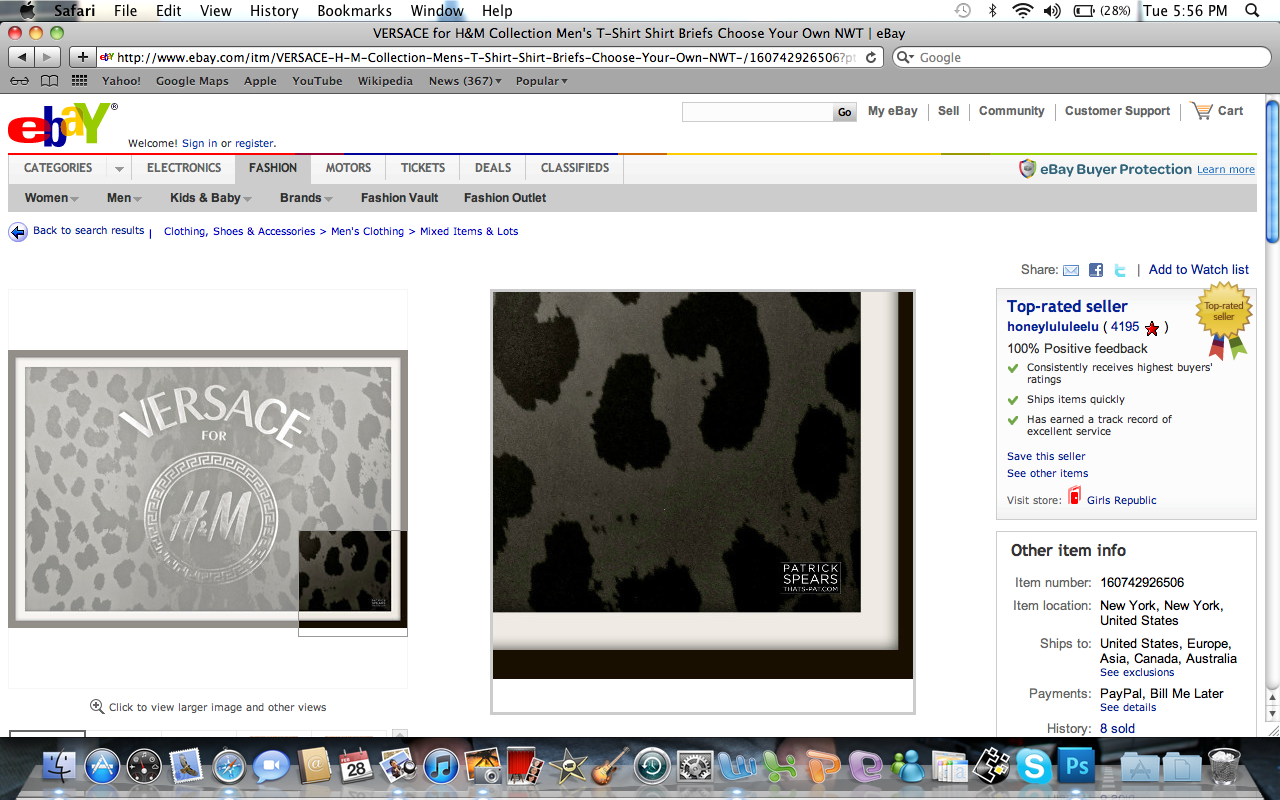This screenshot has width=1280, height=800.
Task: Open the Safari File menu
Action: 125,11
